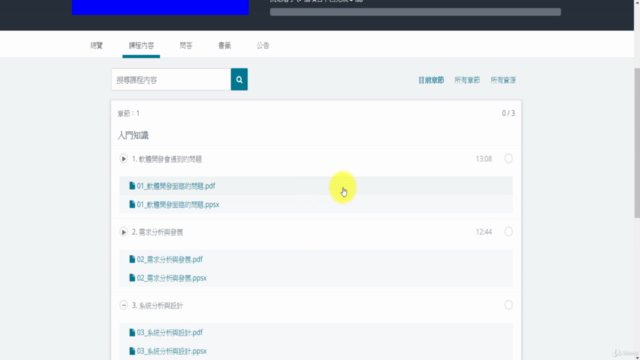Click the file icon beside 02_ ppsx
The width and height of the screenshot is (640, 360).
click(x=132, y=278)
